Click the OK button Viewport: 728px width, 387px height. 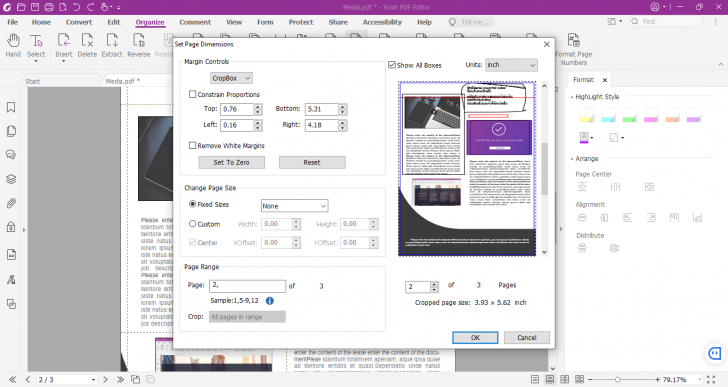pyautogui.click(x=475, y=337)
